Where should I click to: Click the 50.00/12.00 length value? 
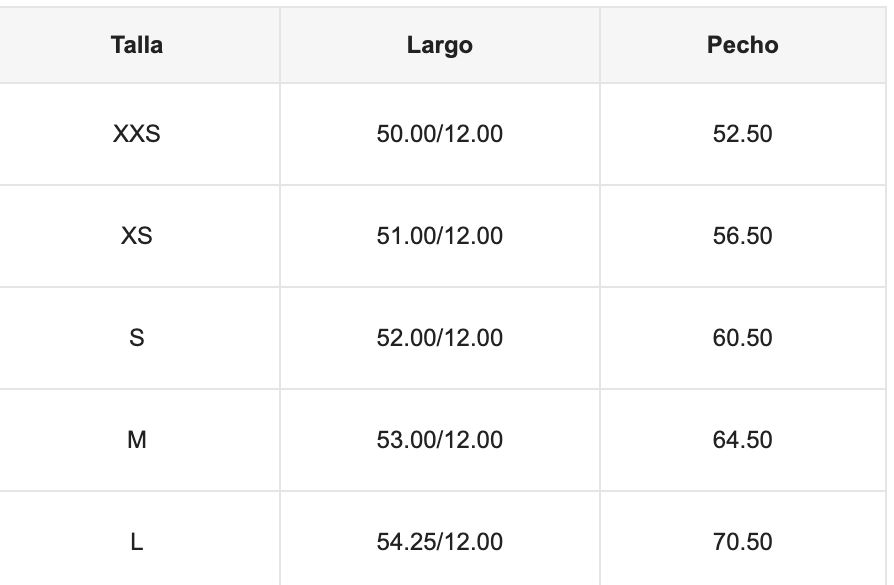click(439, 134)
